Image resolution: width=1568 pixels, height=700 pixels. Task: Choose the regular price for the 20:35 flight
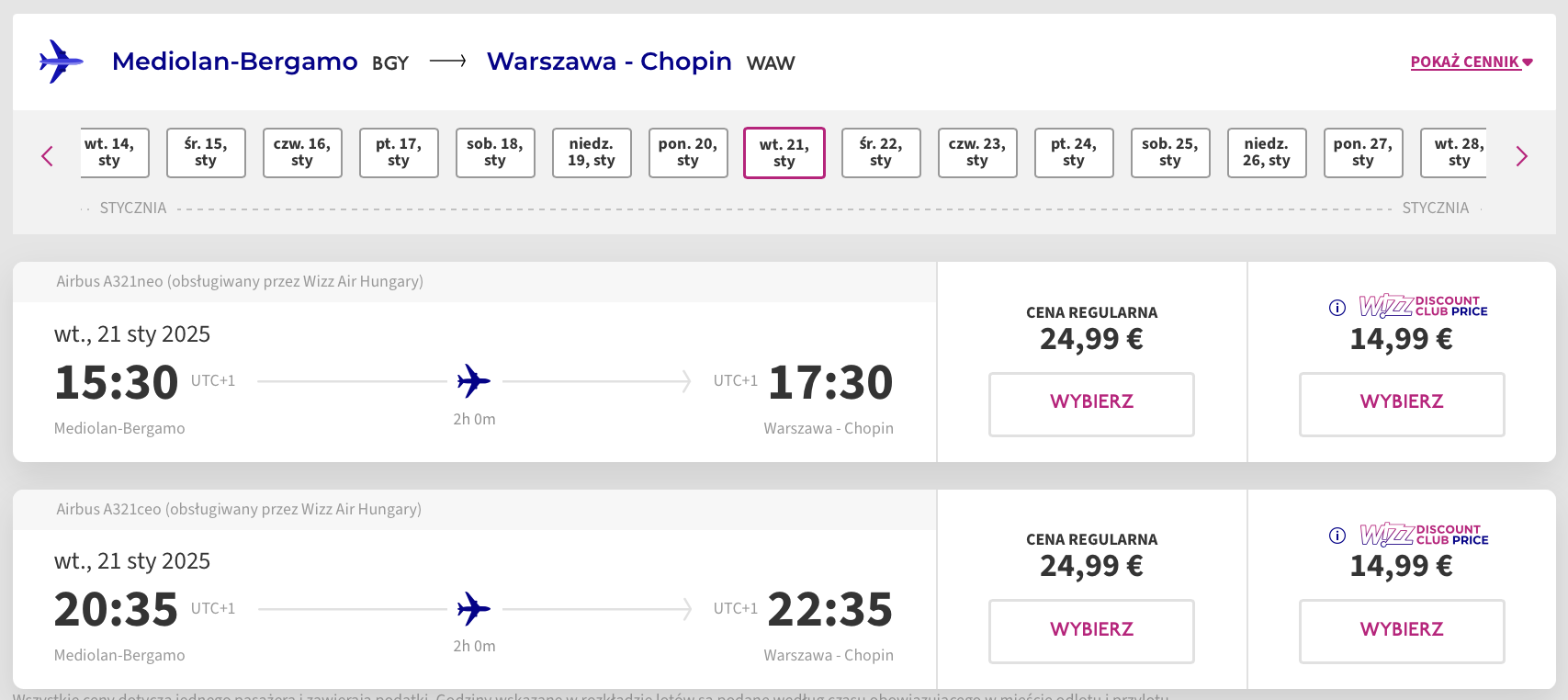[x=1091, y=631]
